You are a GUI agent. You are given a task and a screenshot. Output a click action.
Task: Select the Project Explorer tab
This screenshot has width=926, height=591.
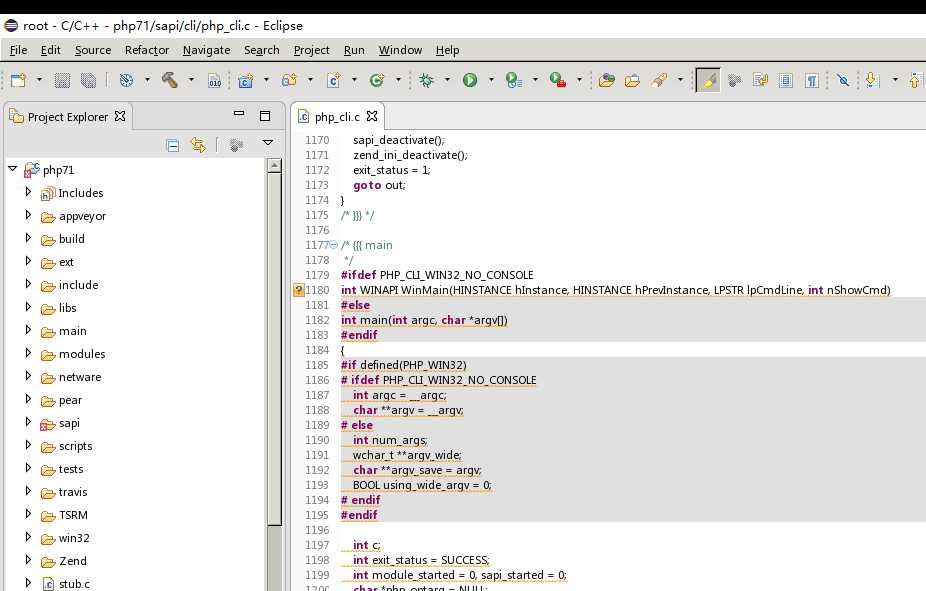click(x=68, y=117)
